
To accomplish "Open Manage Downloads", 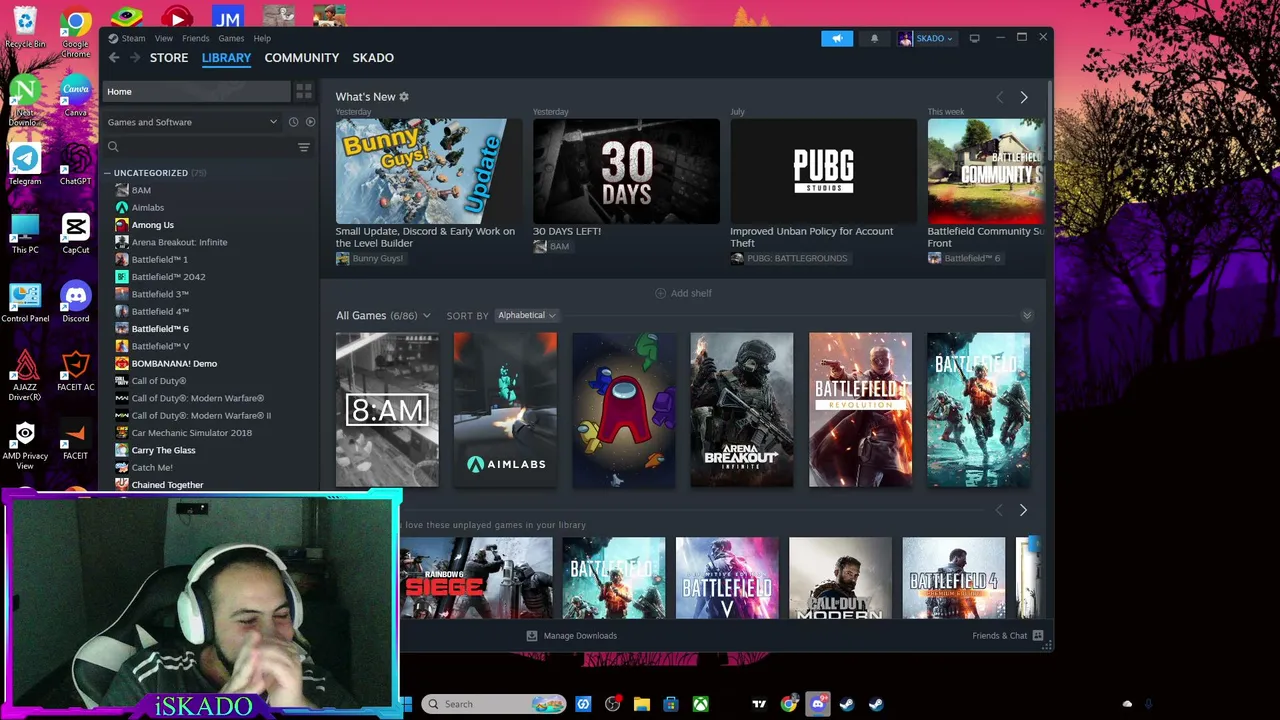I will click(572, 636).
